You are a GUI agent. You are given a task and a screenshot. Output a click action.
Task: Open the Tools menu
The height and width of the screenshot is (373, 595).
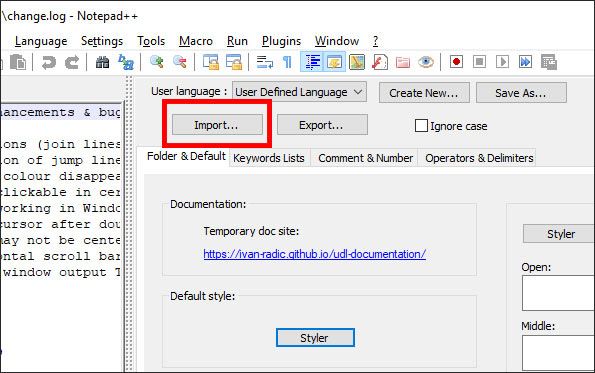[151, 41]
